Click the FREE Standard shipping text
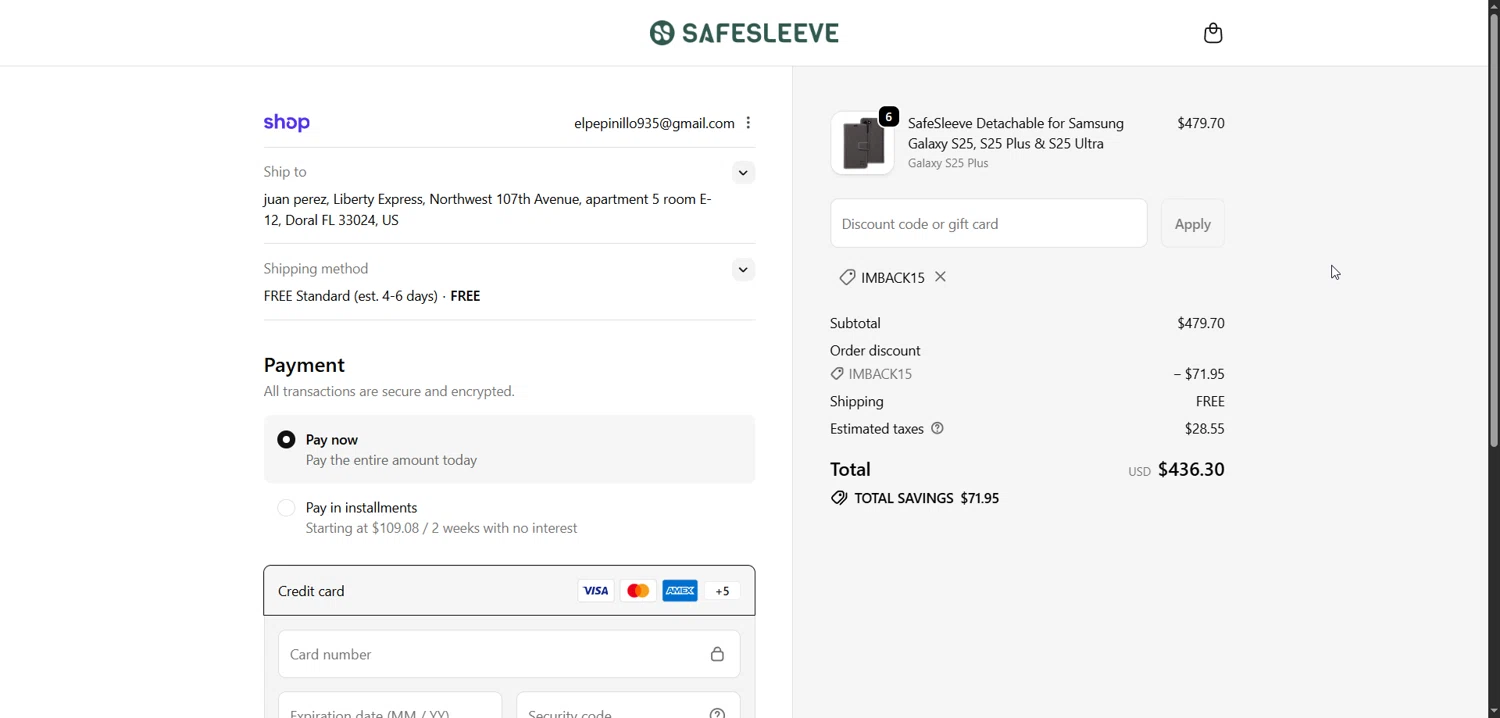The image size is (1500, 718). click(x=372, y=296)
